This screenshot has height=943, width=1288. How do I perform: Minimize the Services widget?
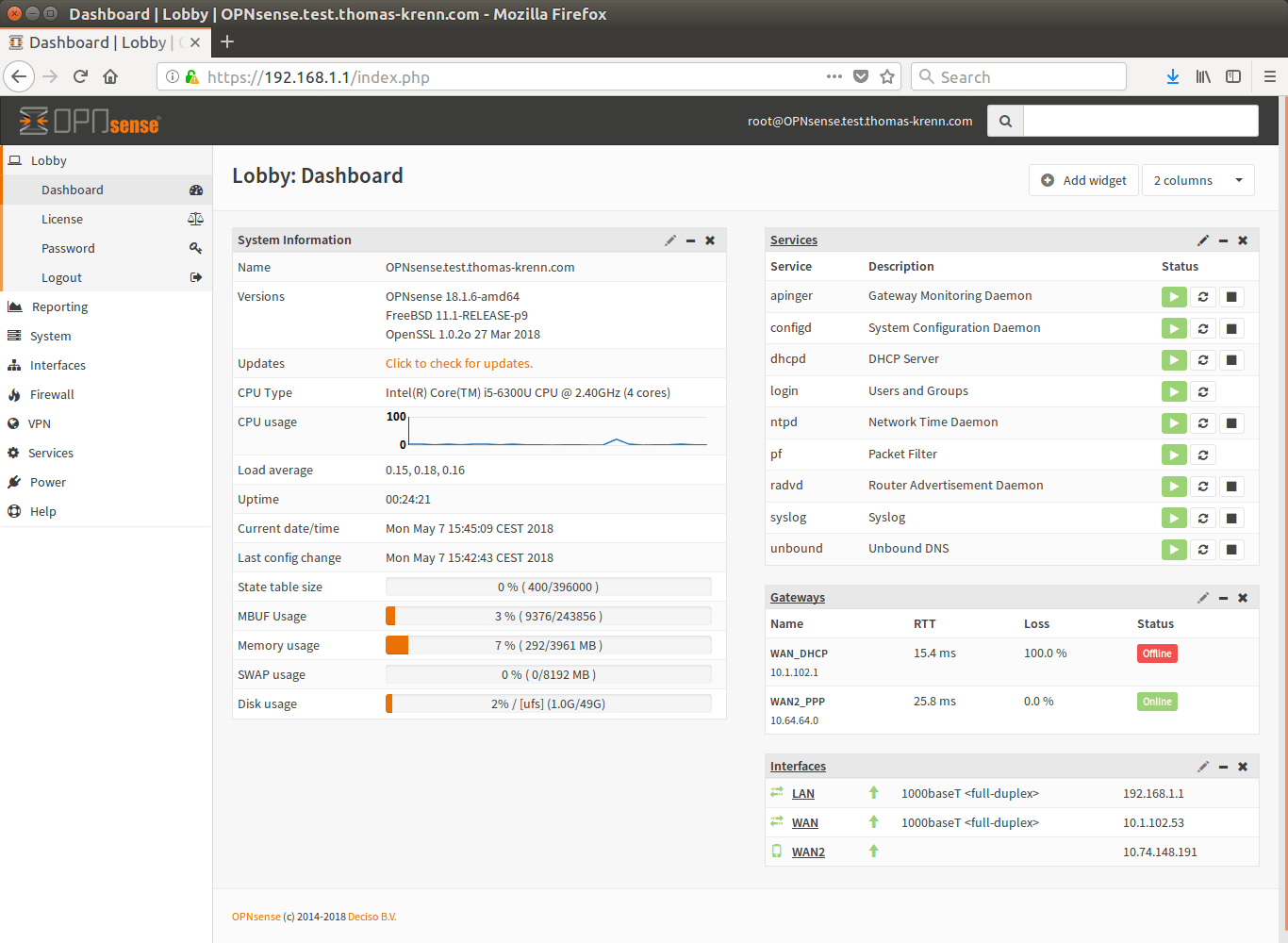1223,240
